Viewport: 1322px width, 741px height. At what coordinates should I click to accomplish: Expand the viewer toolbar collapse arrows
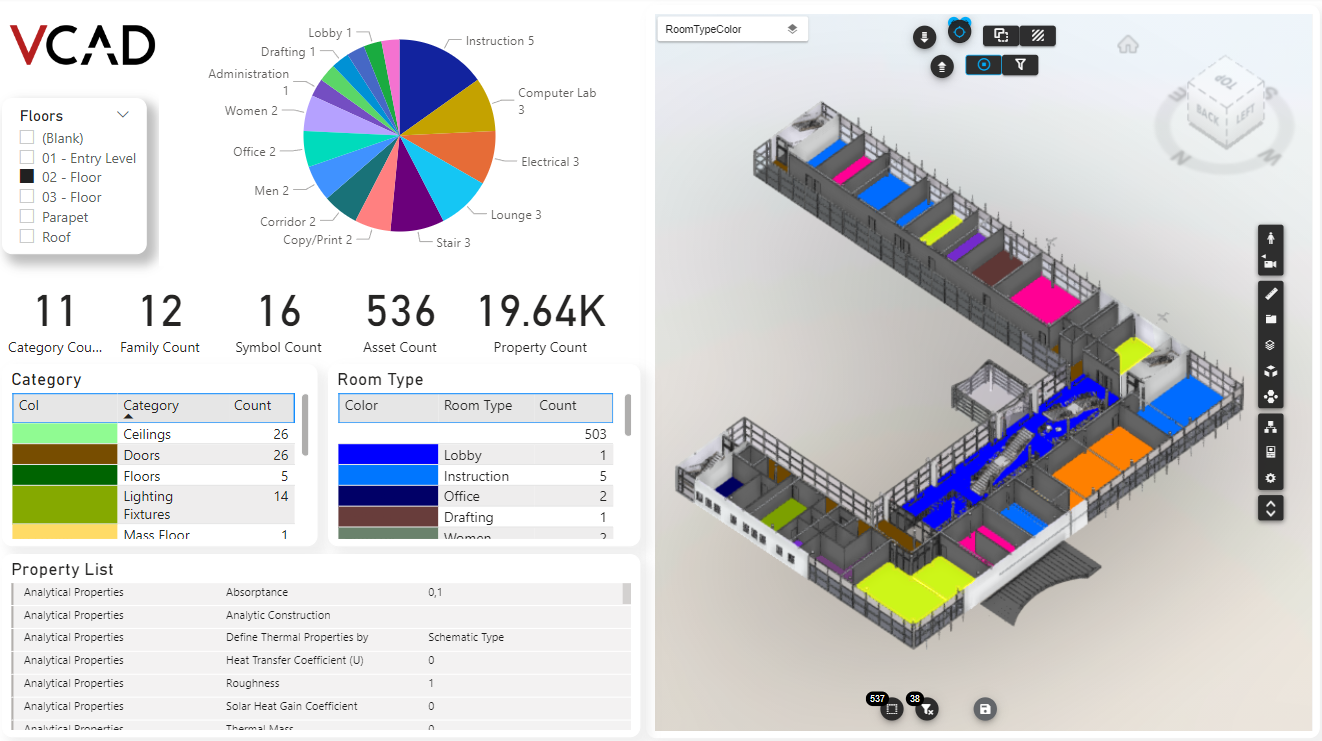[x=1270, y=508]
